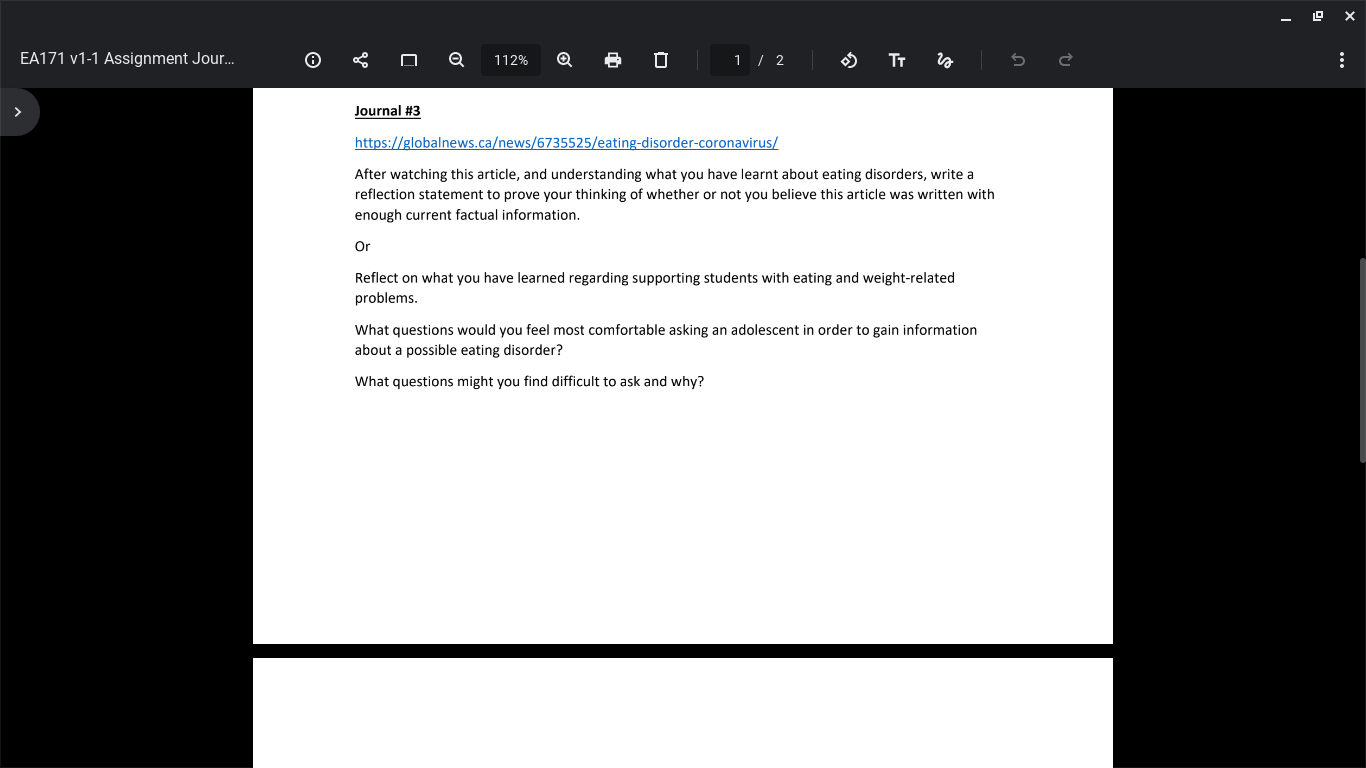Click the 112% zoom level display
This screenshot has width=1366, height=768.
tap(510, 60)
